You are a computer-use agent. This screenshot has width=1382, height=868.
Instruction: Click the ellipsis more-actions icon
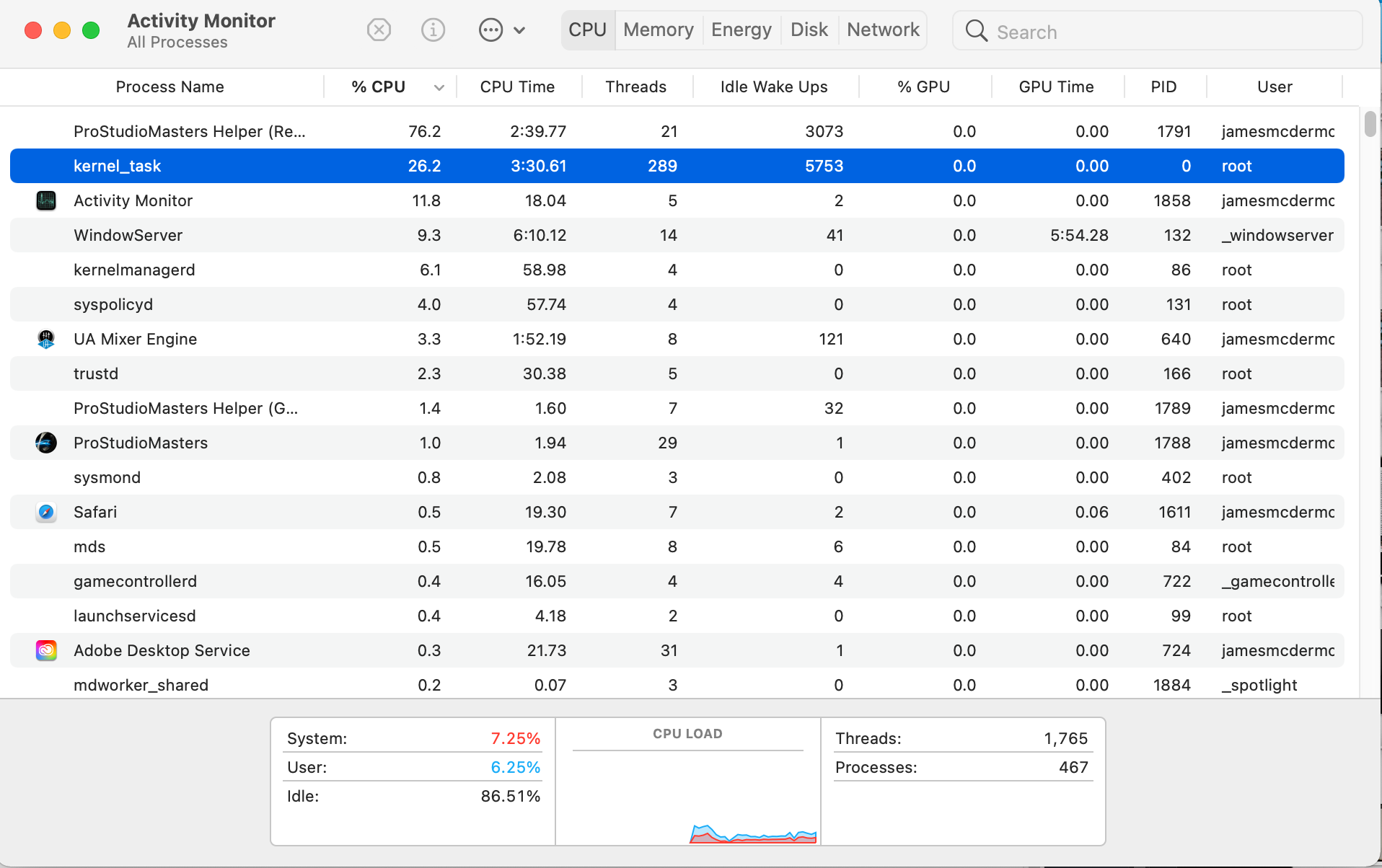click(x=490, y=30)
